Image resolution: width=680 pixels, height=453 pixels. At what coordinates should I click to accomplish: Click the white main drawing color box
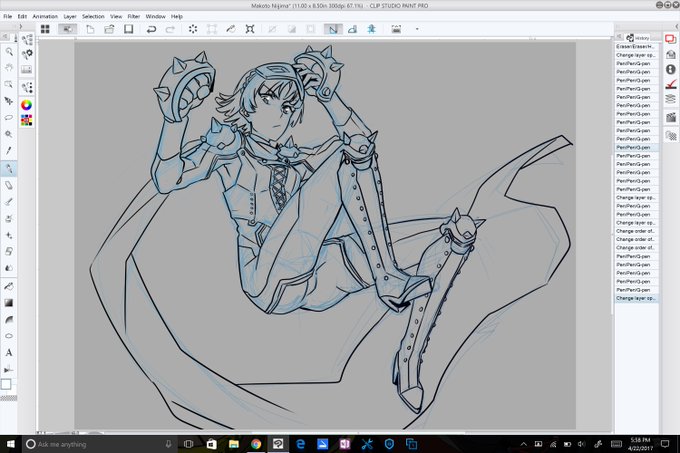6,384
